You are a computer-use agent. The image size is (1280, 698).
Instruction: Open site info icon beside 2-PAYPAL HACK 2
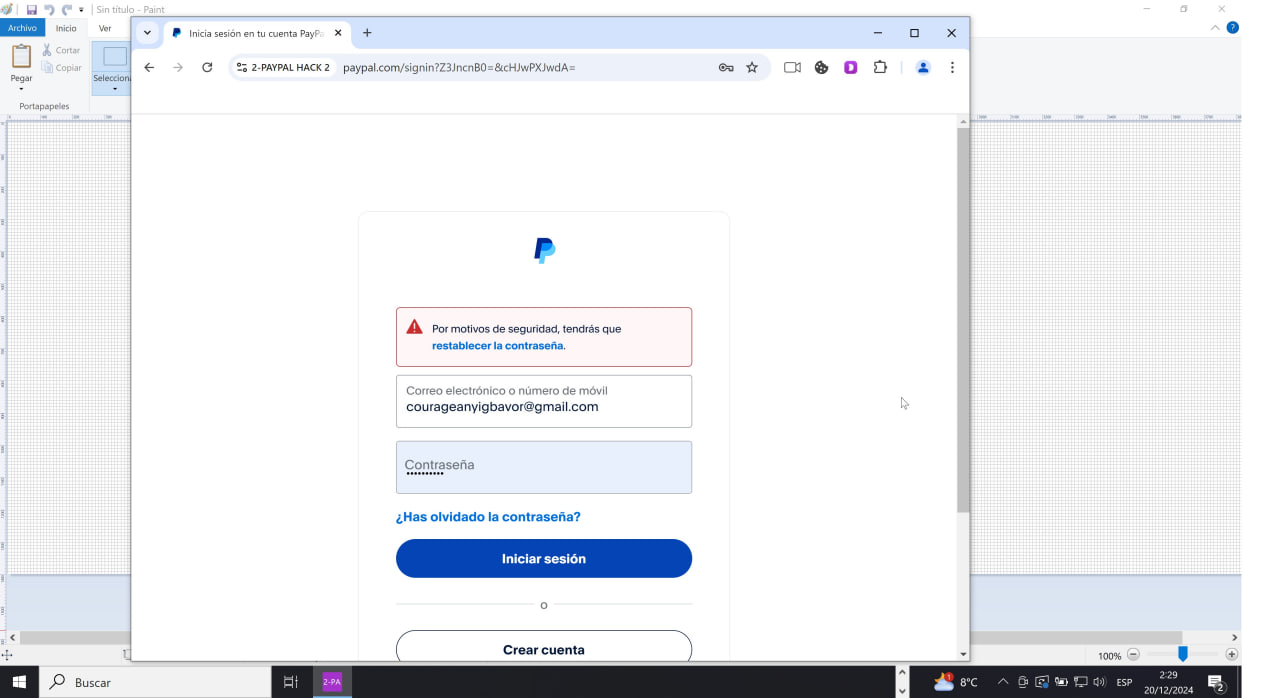coord(242,67)
